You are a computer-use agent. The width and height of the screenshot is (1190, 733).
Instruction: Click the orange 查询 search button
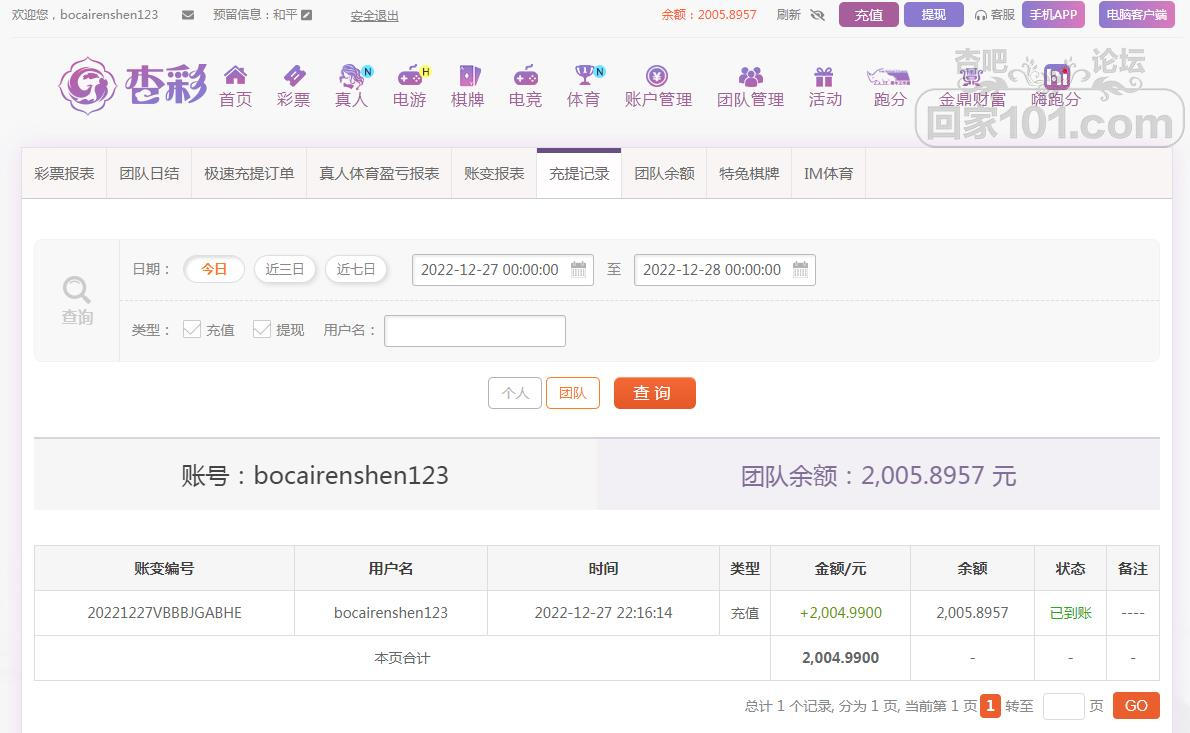click(654, 393)
